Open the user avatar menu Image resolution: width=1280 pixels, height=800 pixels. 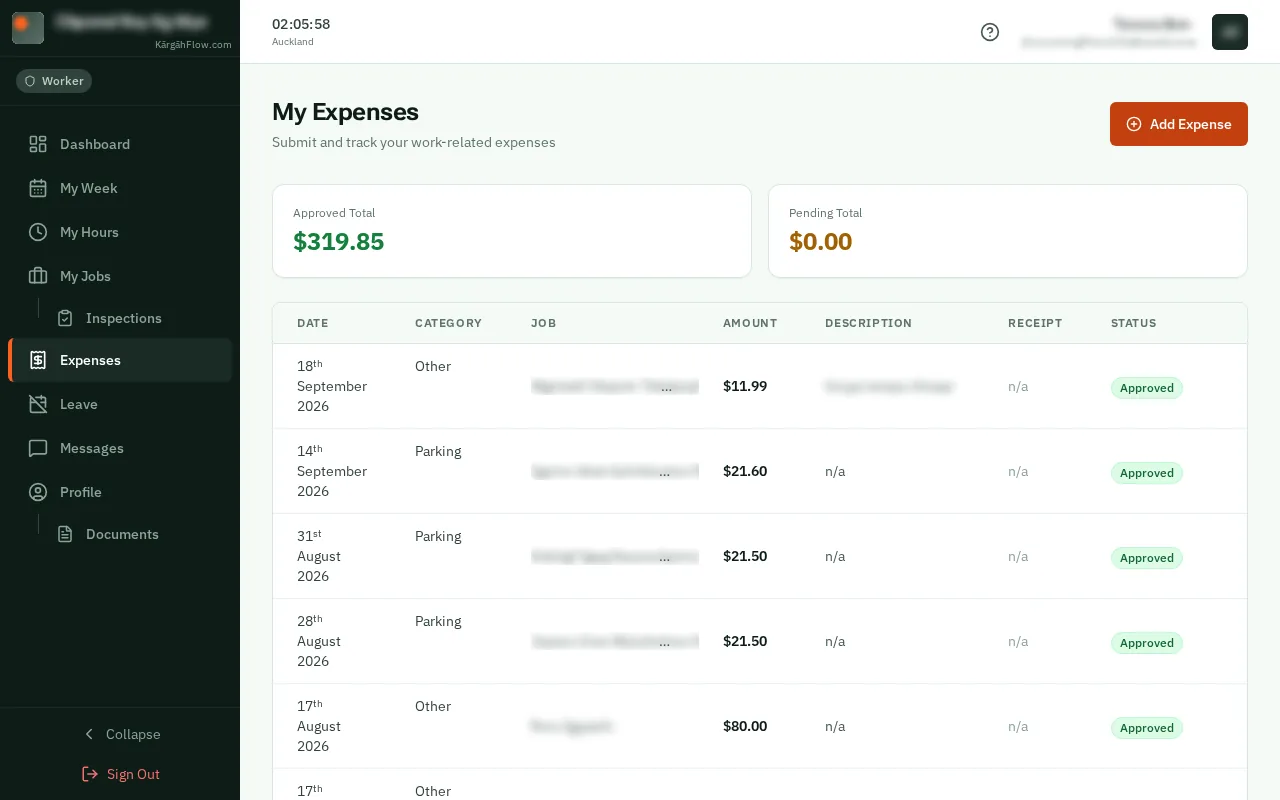pos(1230,32)
